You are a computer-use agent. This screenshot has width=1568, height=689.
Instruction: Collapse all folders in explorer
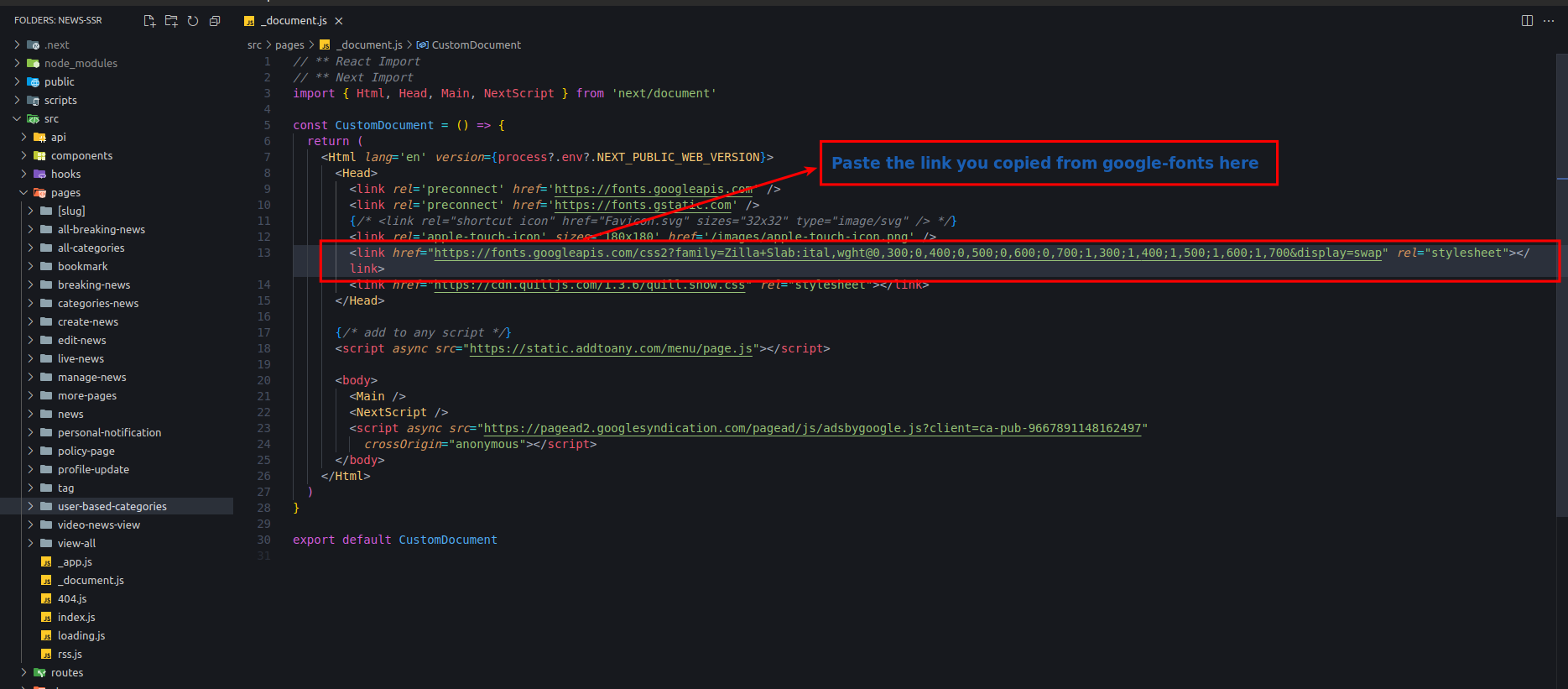[215, 21]
